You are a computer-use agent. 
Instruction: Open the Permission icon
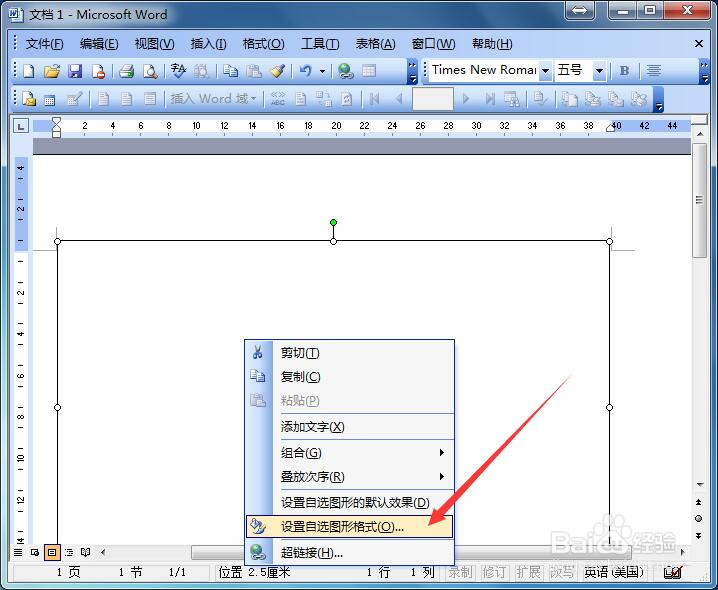point(98,71)
